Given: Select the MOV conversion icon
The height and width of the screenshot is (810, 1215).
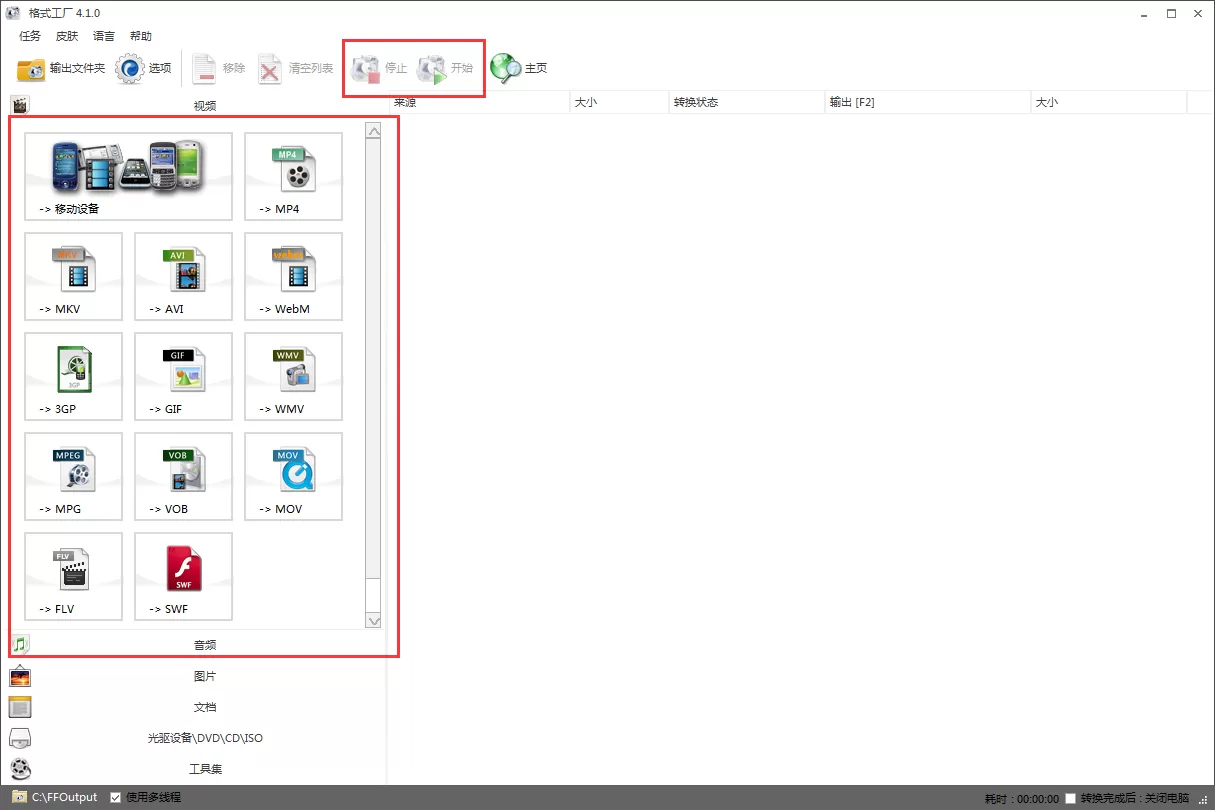Looking at the screenshot, I should [293, 476].
